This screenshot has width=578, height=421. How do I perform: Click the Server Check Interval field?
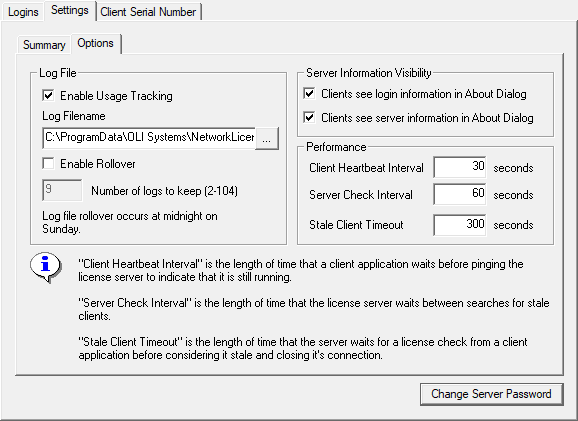click(x=460, y=194)
